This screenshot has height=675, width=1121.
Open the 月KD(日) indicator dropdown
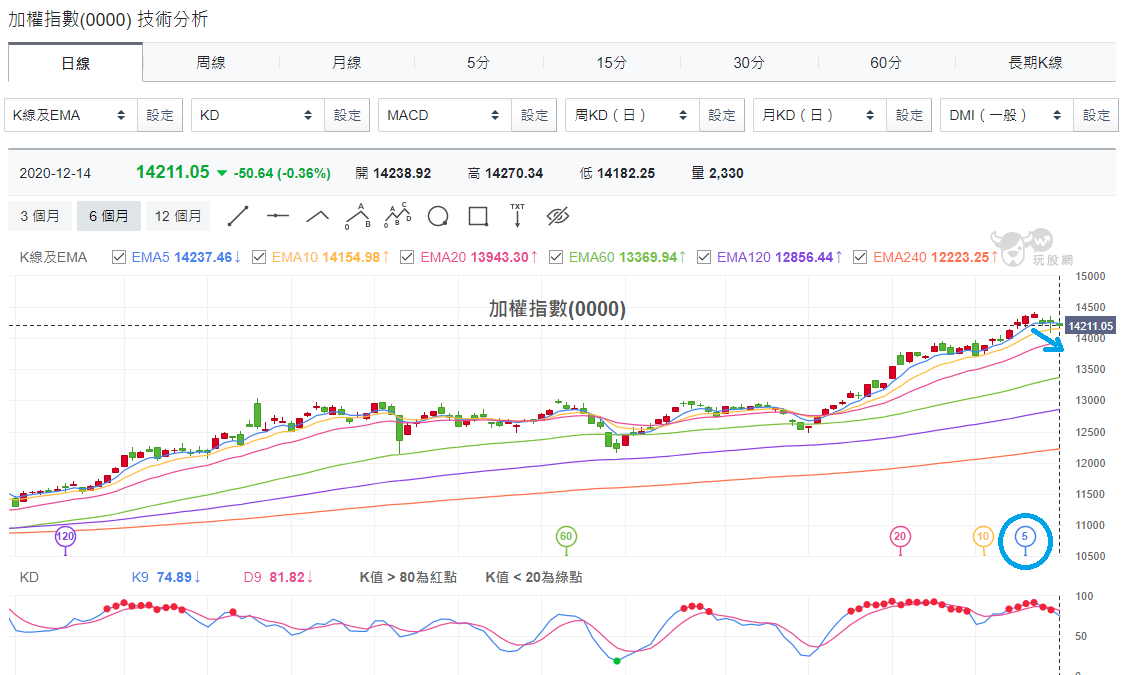click(x=820, y=115)
